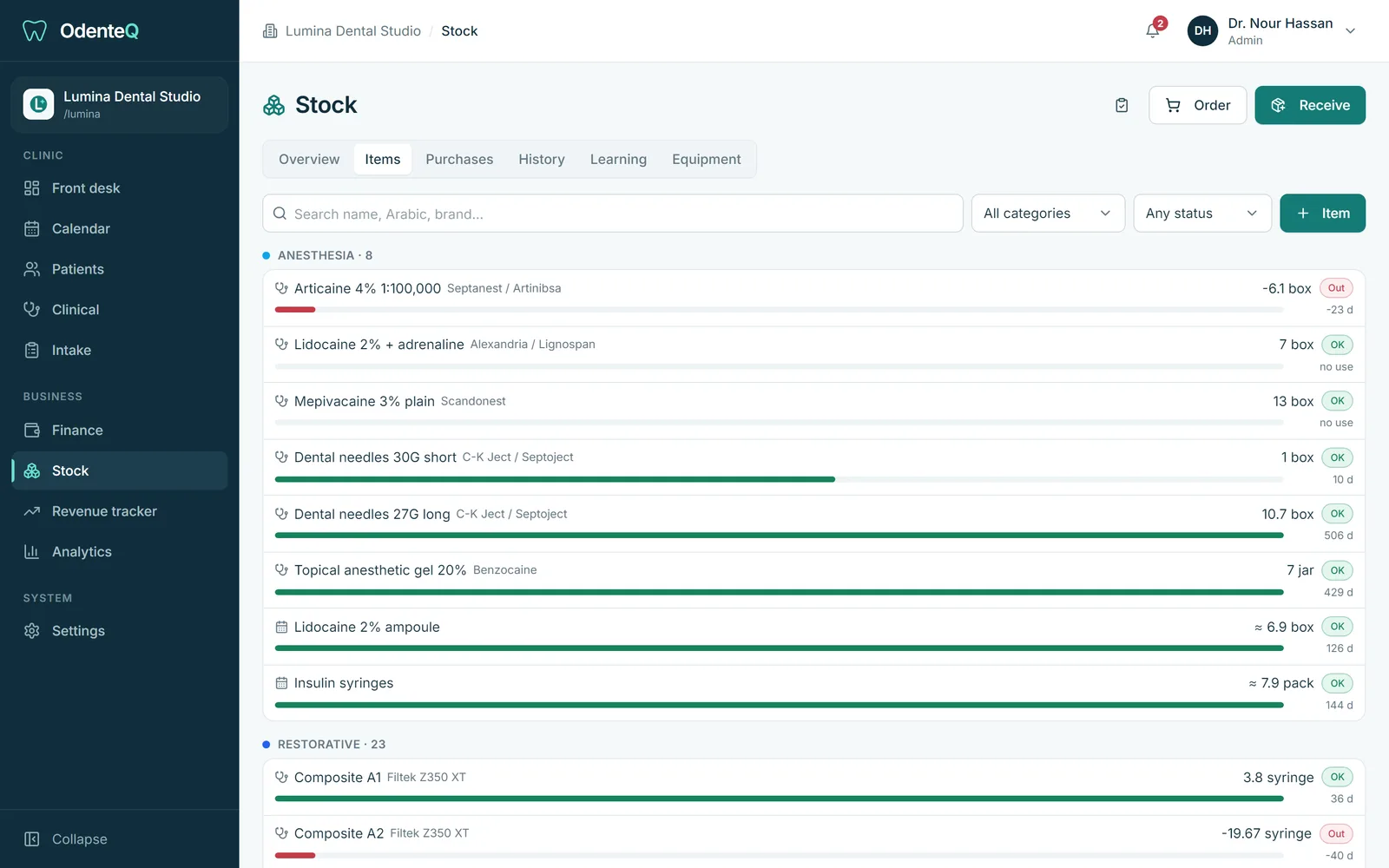
Task: Click the Stock cubes icon in the page heading
Action: coord(274,105)
